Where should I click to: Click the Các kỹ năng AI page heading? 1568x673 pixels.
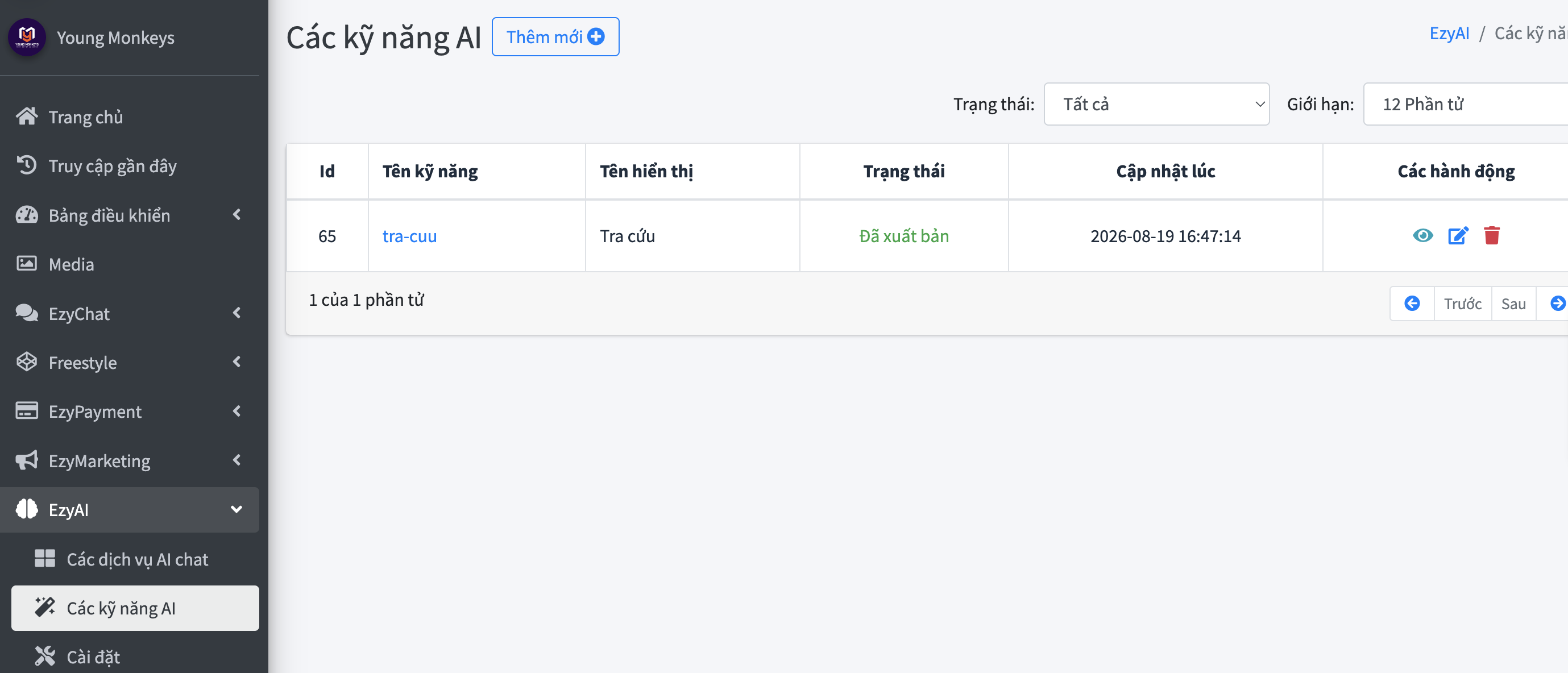click(x=384, y=37)
